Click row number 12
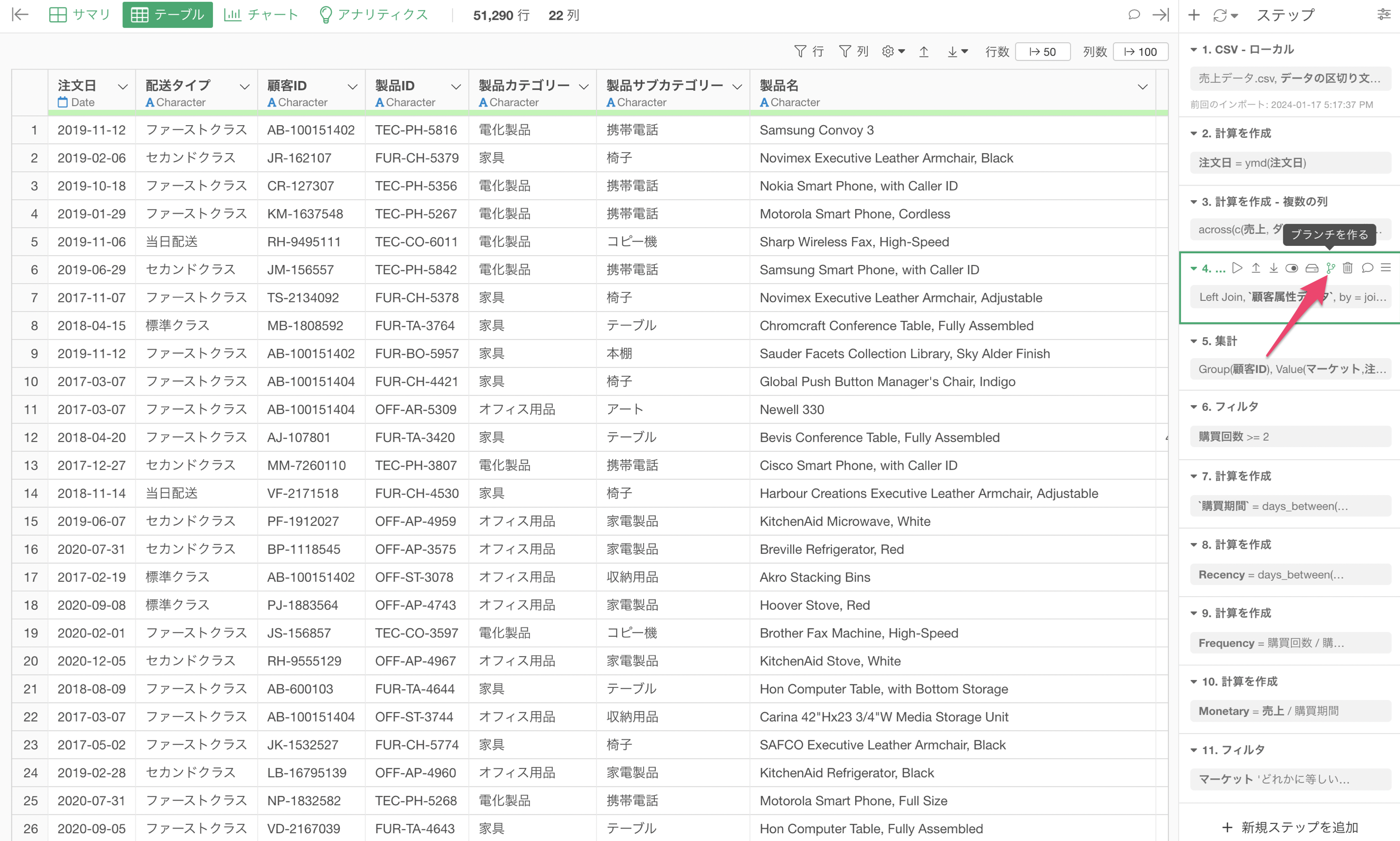This screenshot has height=841, width=1400. [30, 438]
